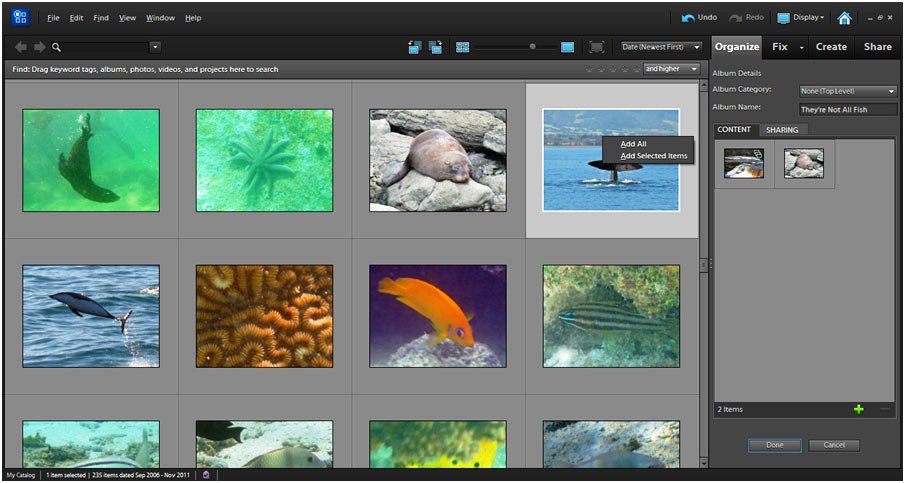This screenshot has width=905, height=483.
Task: Set rating with the fifth star
Action: tap(636, 69)
